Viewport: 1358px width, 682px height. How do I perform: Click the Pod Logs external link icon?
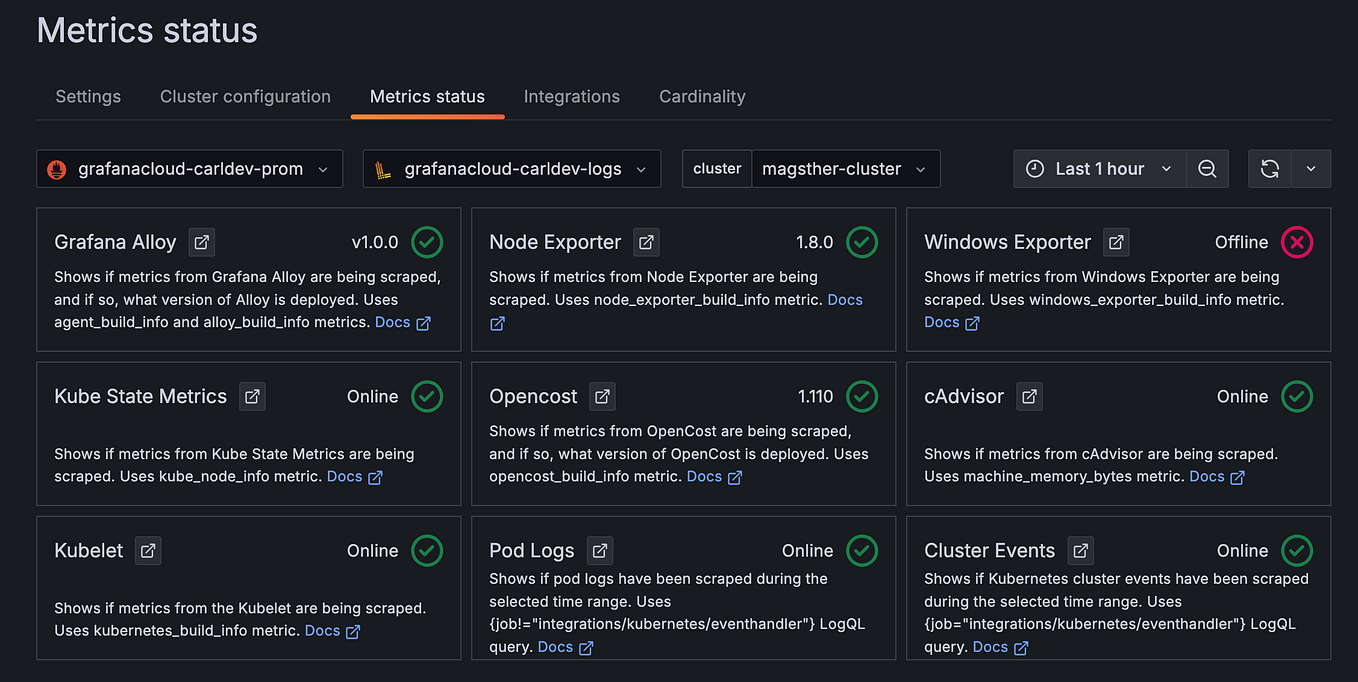(598, 550)
